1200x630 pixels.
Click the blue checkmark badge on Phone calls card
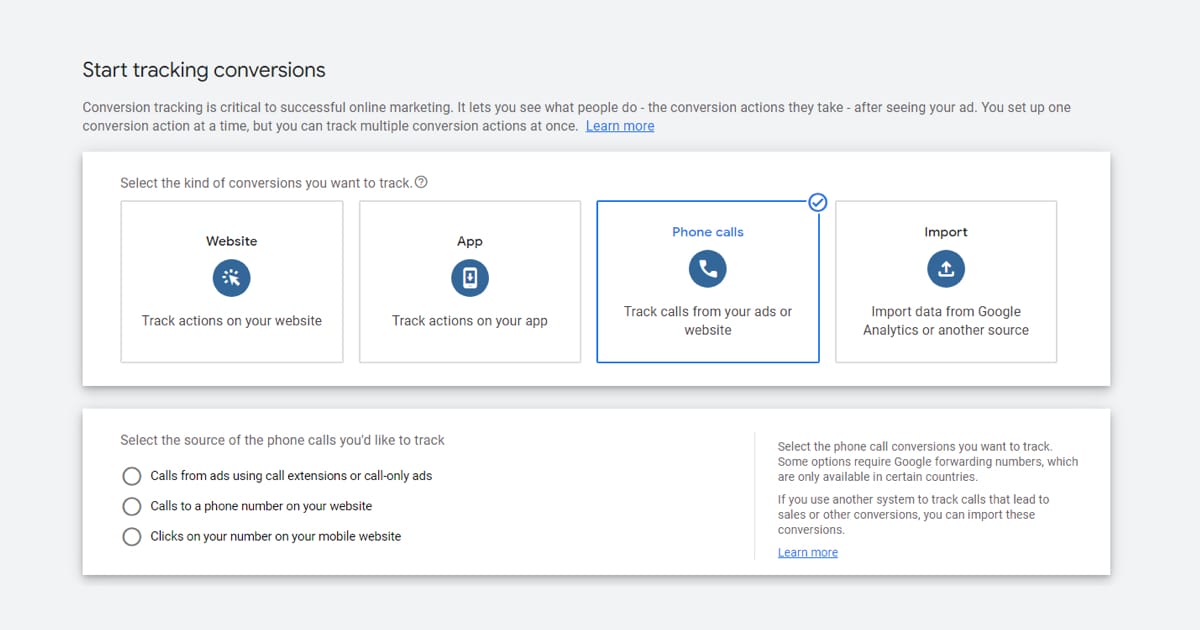point(818,202)
